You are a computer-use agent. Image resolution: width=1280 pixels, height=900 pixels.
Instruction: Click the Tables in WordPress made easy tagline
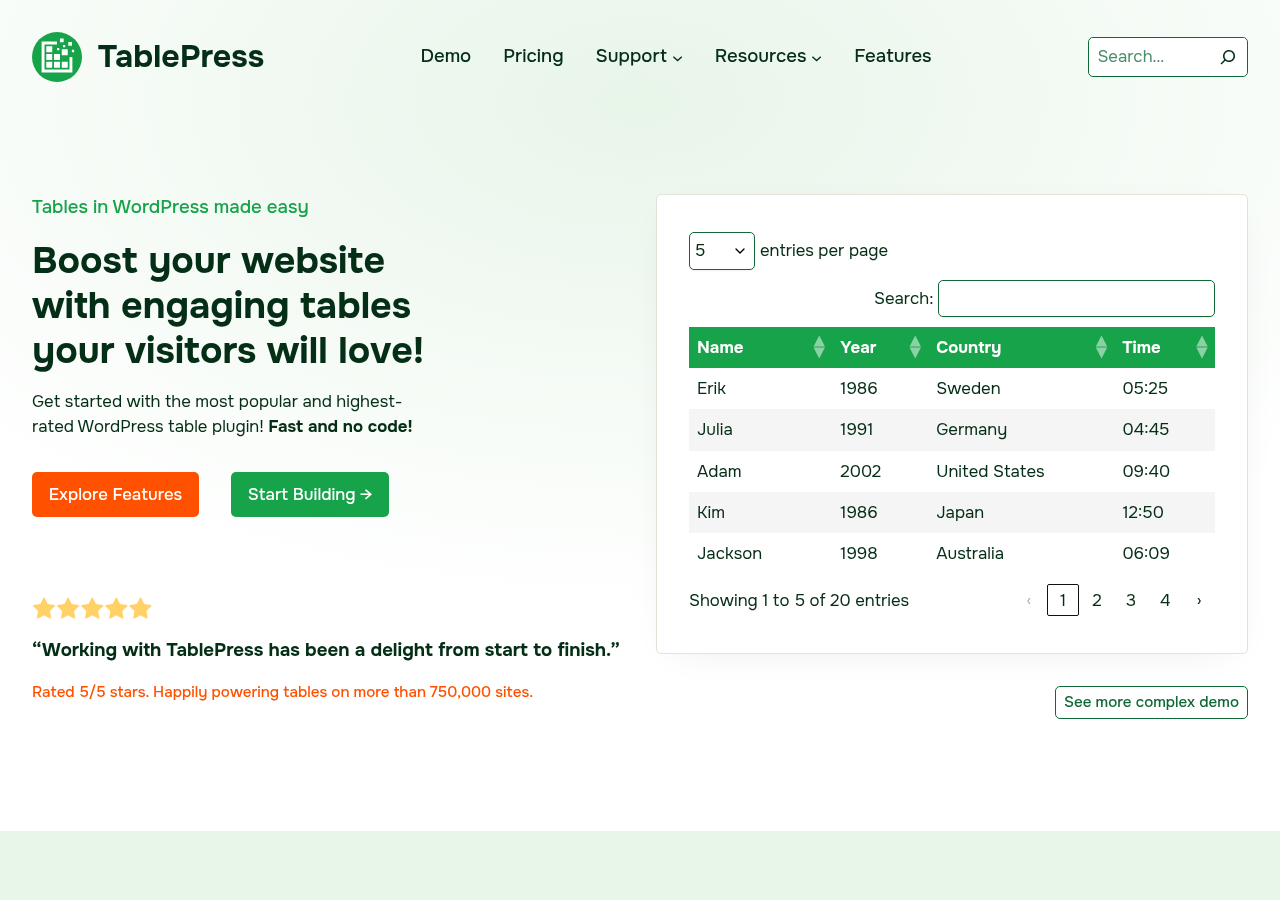point(170,207)
